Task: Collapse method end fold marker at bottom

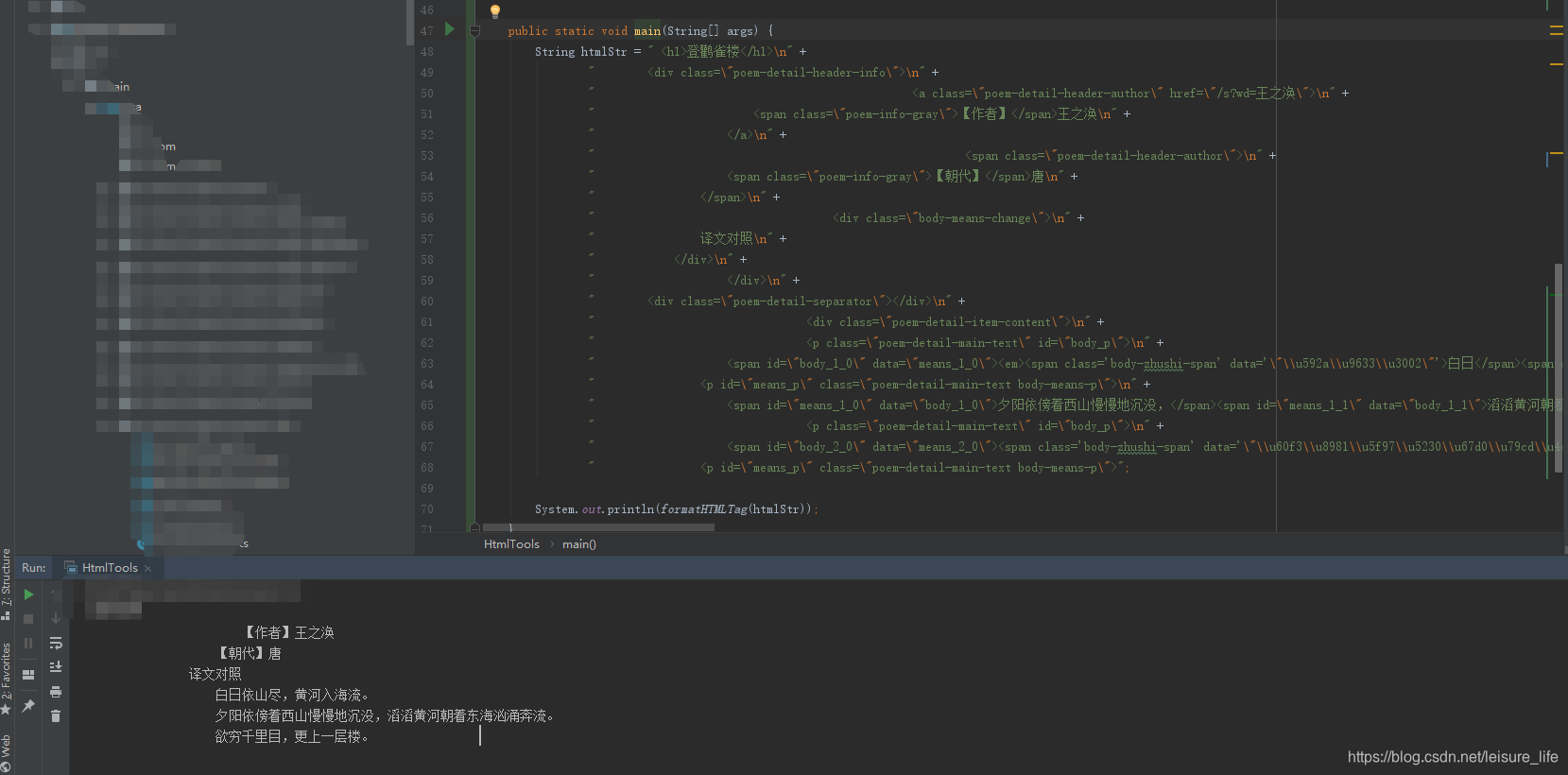Action: (x=475, y=527)
